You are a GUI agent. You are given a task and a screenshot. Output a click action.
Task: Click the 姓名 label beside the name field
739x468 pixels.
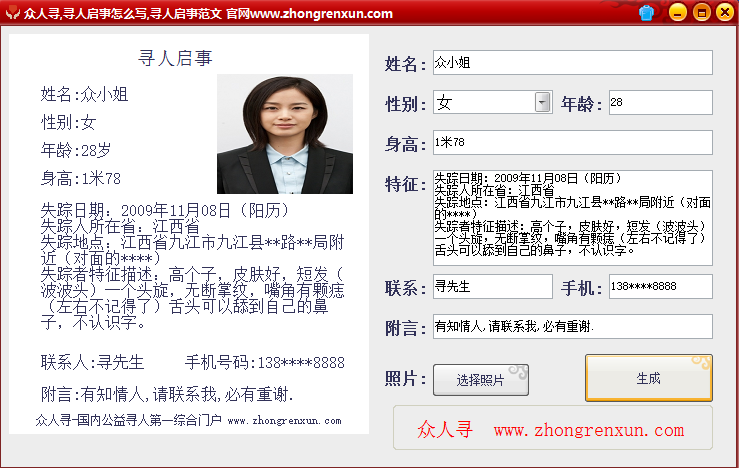click(x=405, y=64)
